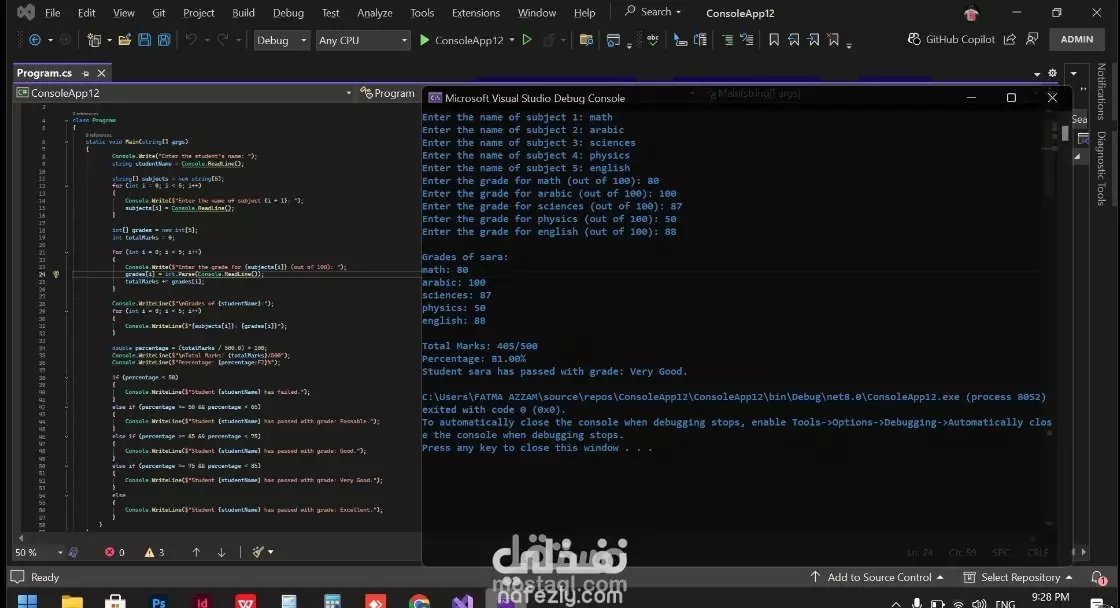Open the Extensions menu
The height and width of the screenshot is (608, 1120).
pyautogui.click(x=476, y=13)
